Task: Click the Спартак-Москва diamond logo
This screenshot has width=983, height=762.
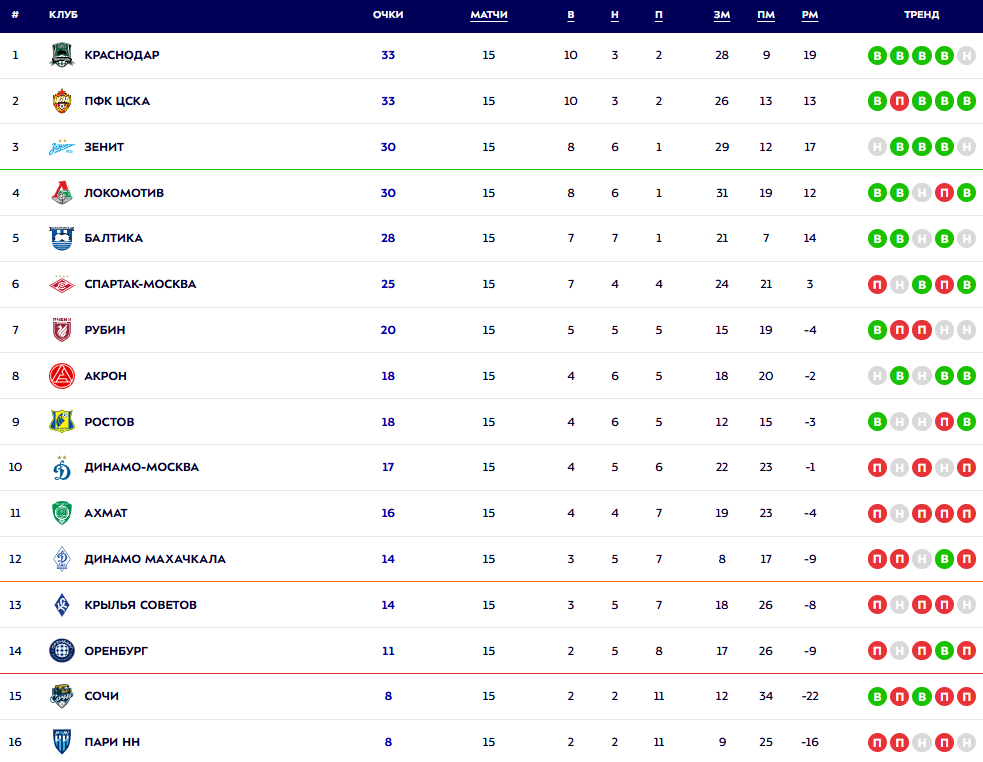Action: 62,284
